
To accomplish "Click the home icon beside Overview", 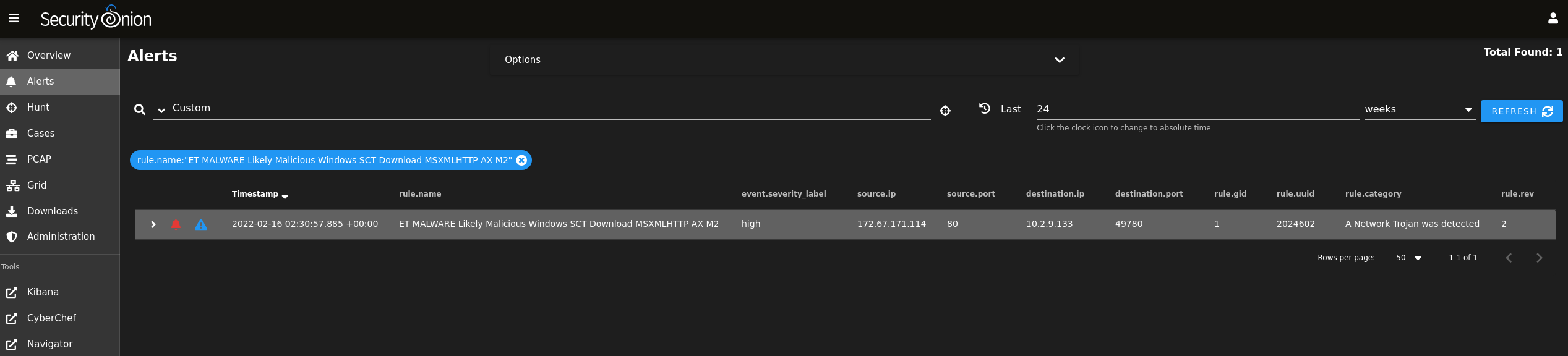I will [x=12, y=56].
